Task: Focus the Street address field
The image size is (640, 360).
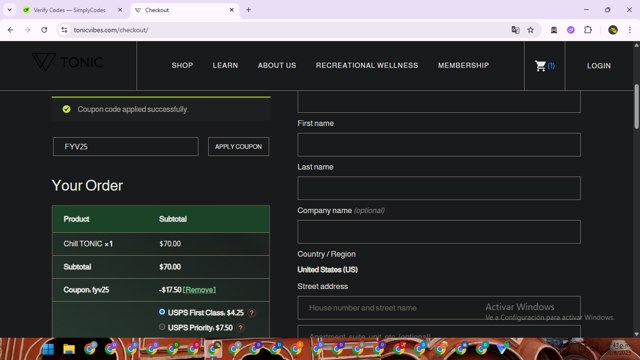Action: click(439, 308)
